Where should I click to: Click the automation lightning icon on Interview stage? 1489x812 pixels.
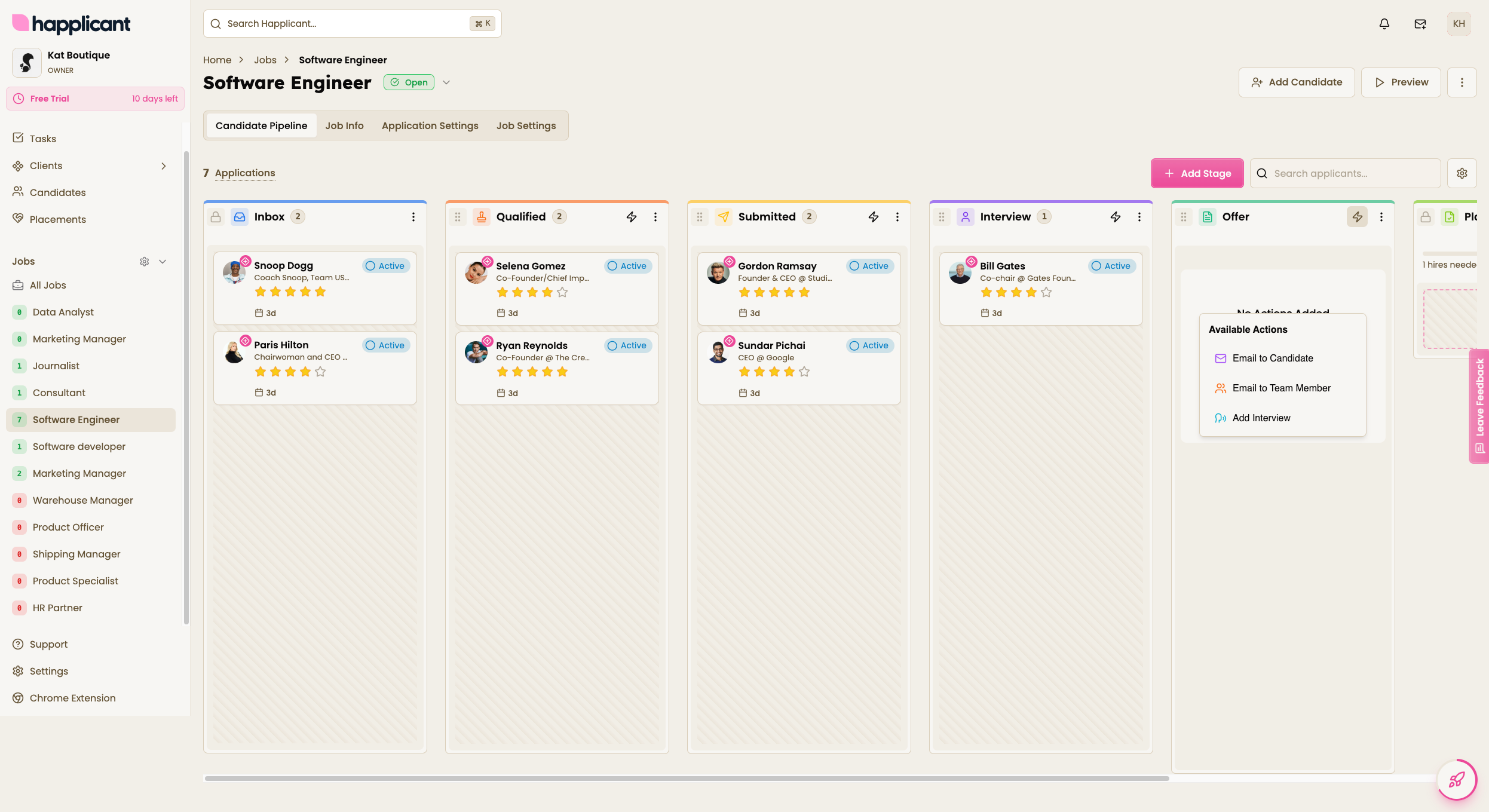[1115, 217]
